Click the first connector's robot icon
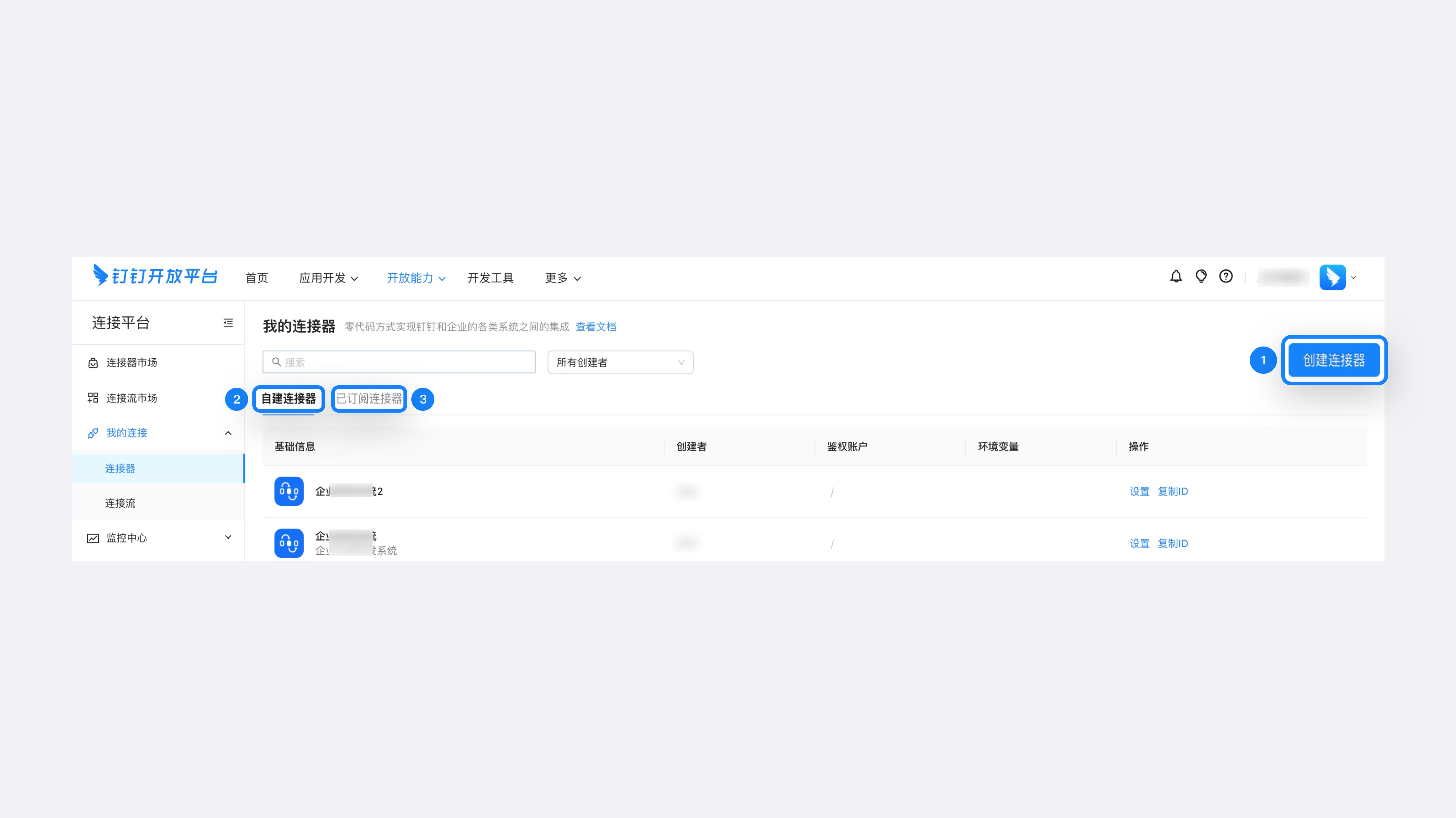Screen dimensions: 1456x818 [289, 491]
